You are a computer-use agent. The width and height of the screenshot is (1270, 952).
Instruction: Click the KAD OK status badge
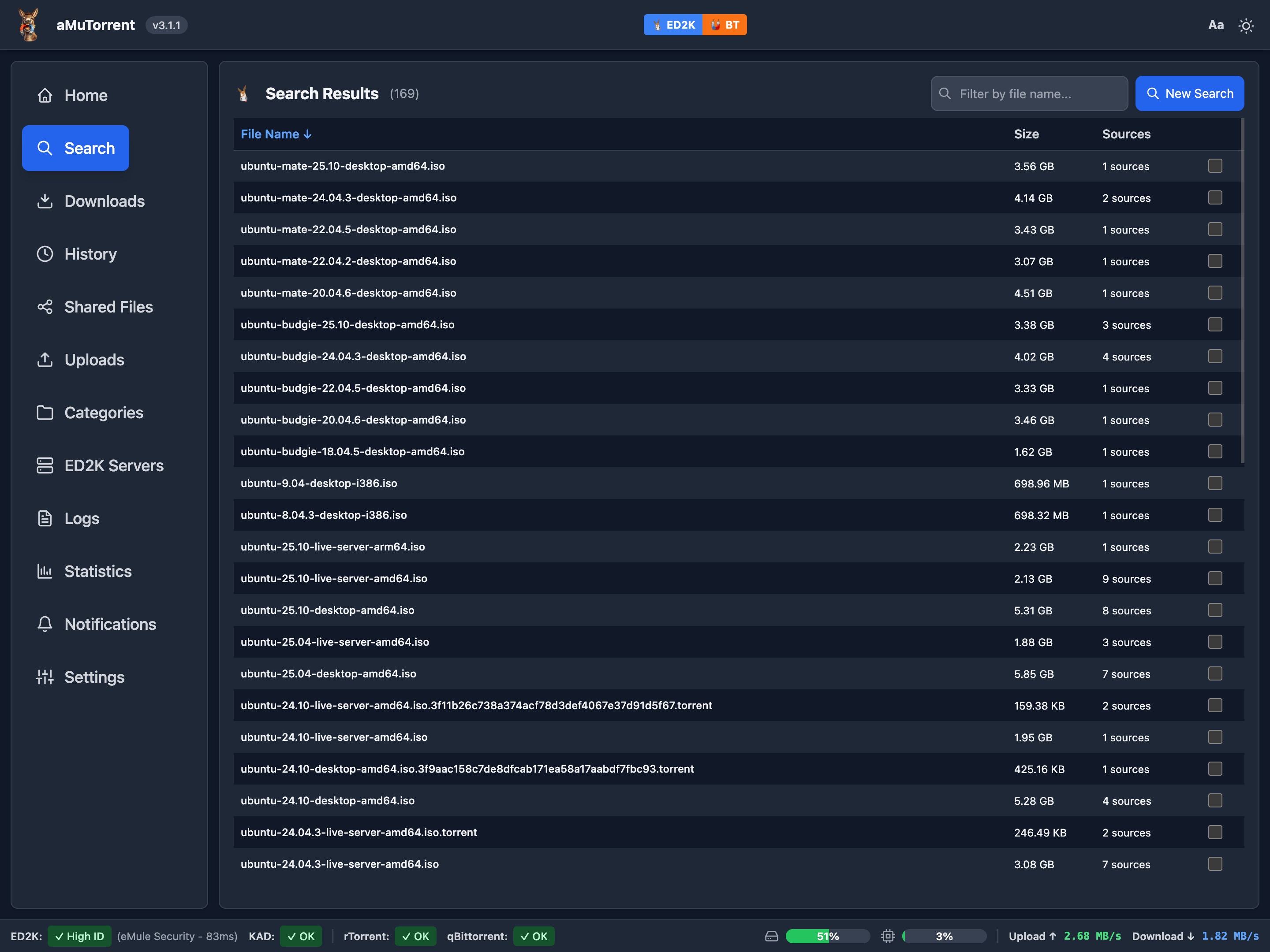pos(301,936)
